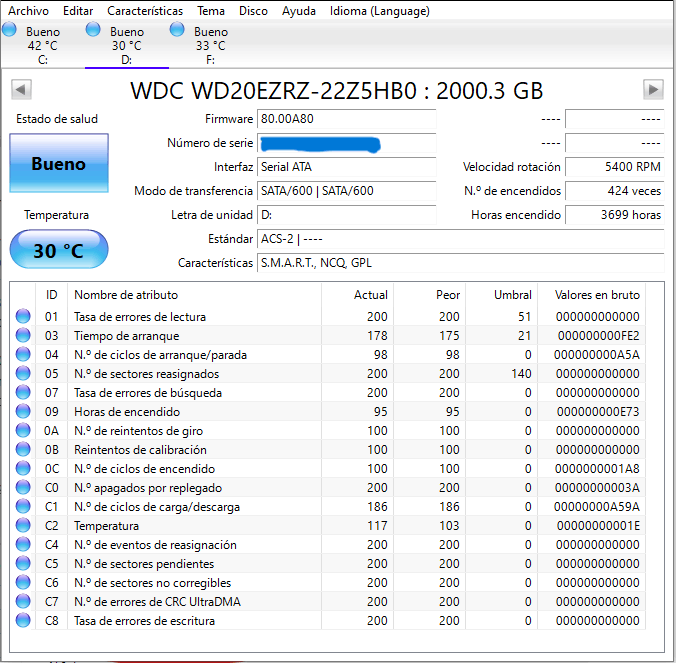Click the Características field S.M.A.R.T., NCQ, GPL
The width and height of the screenshot is (676, 663).
(x=460, y=263)
